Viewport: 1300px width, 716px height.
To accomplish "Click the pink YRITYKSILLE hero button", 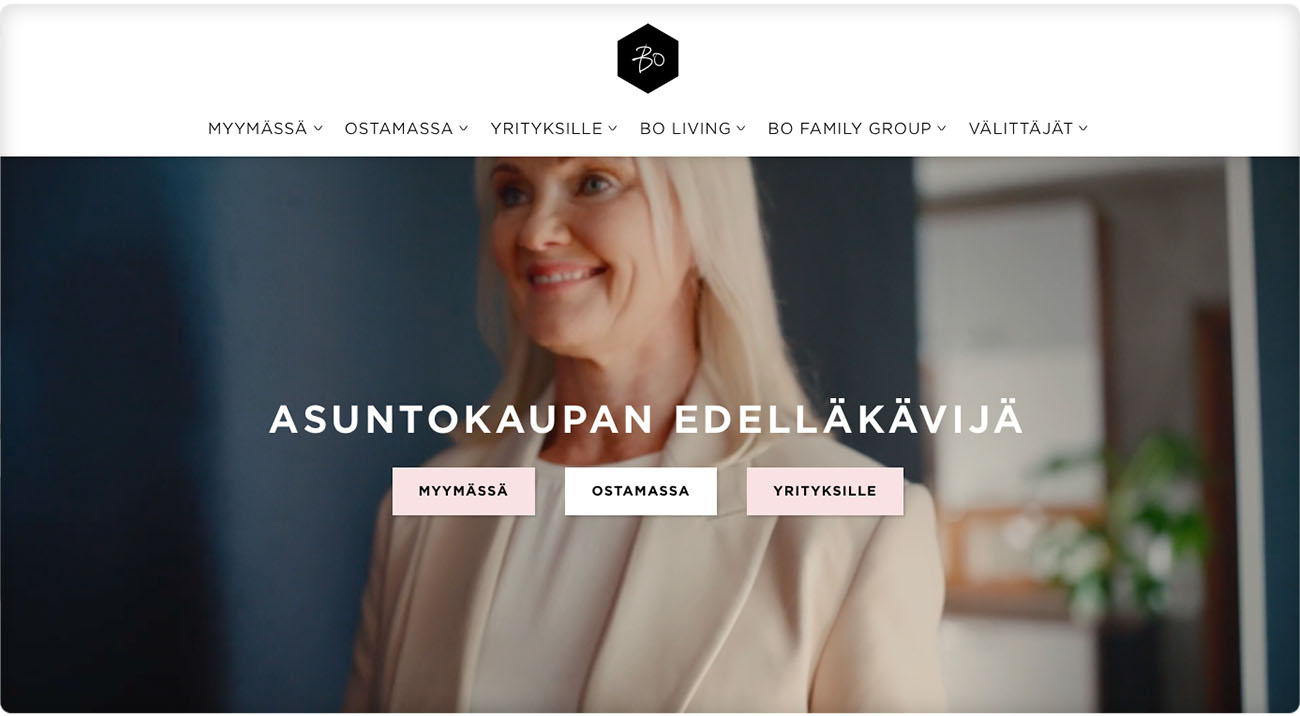I will (825, 491).
